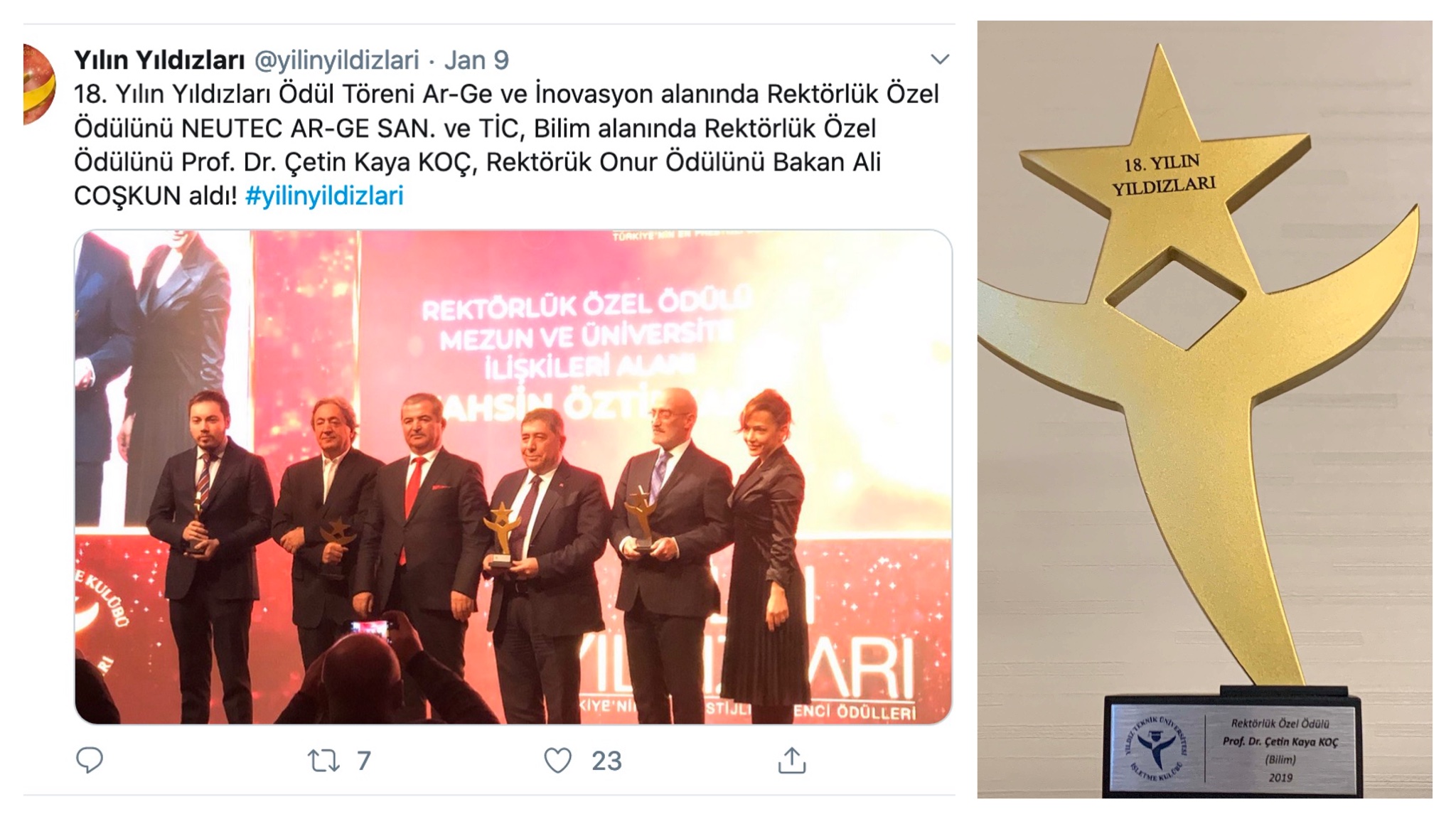
Task: Click the trophy's silver nameplate plaque
Action: tap(1233, 749)
